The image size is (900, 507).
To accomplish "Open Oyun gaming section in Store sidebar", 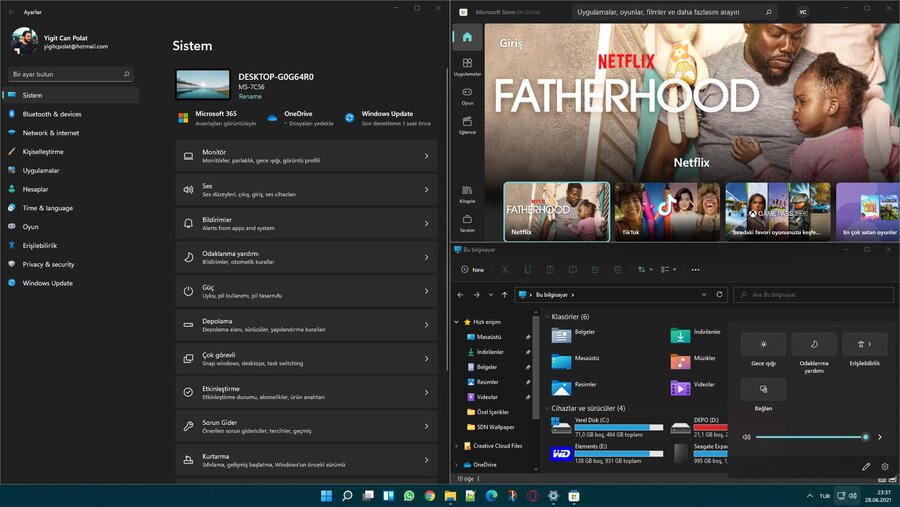I will coord(467,95).
